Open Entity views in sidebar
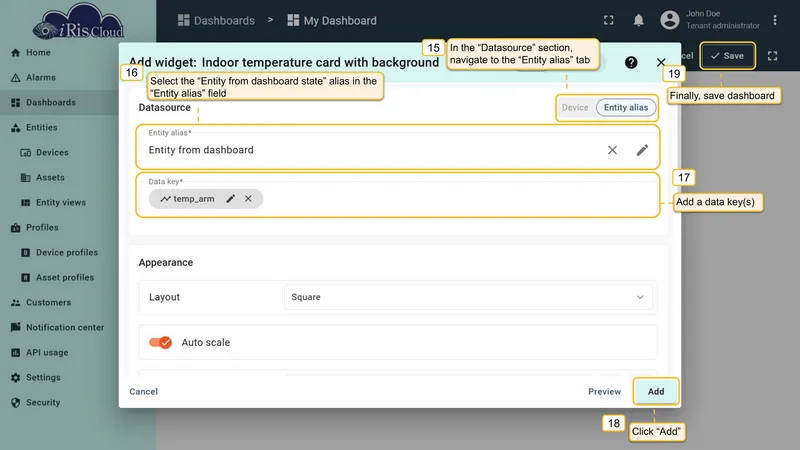 coord(61,203)
